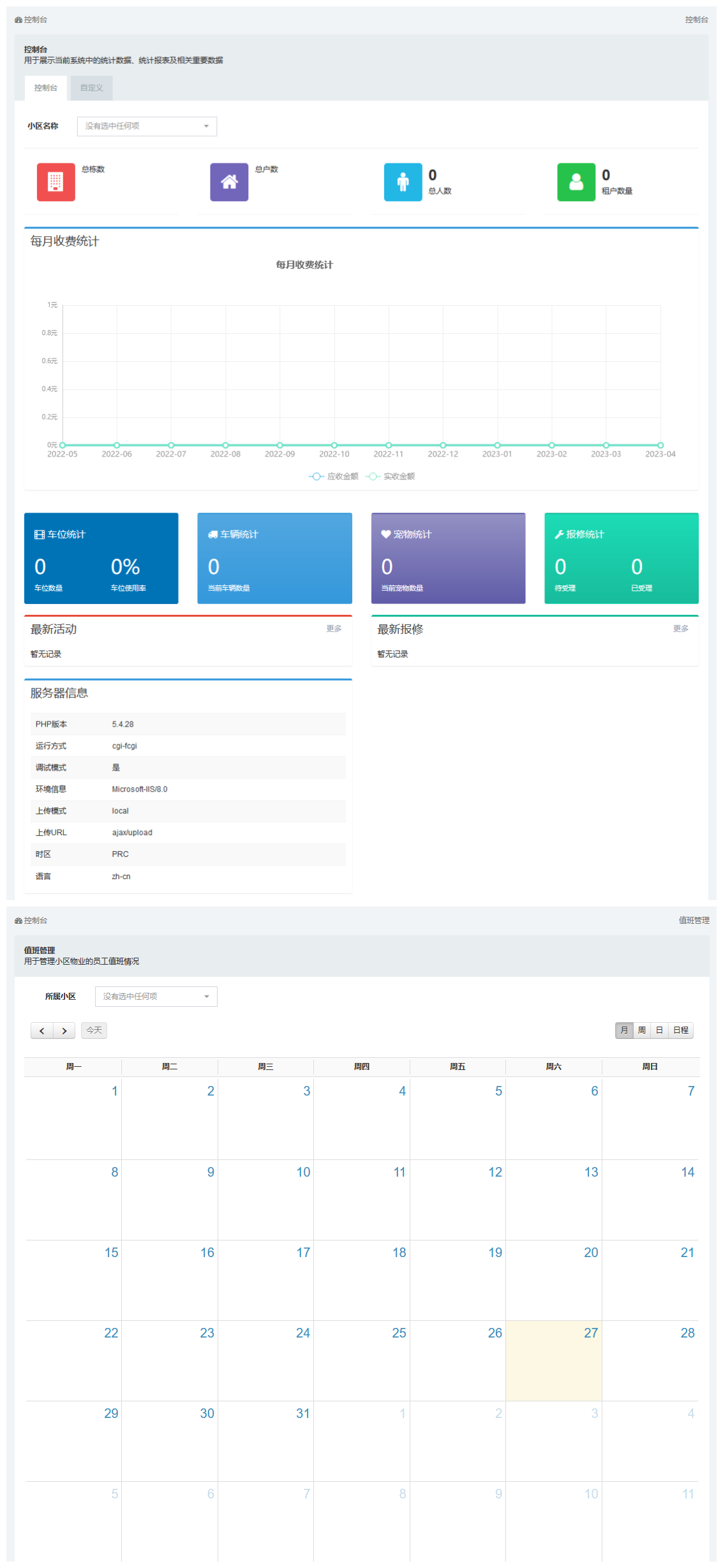Click calendar day 27 highlighted cell

coord(553,1361)
